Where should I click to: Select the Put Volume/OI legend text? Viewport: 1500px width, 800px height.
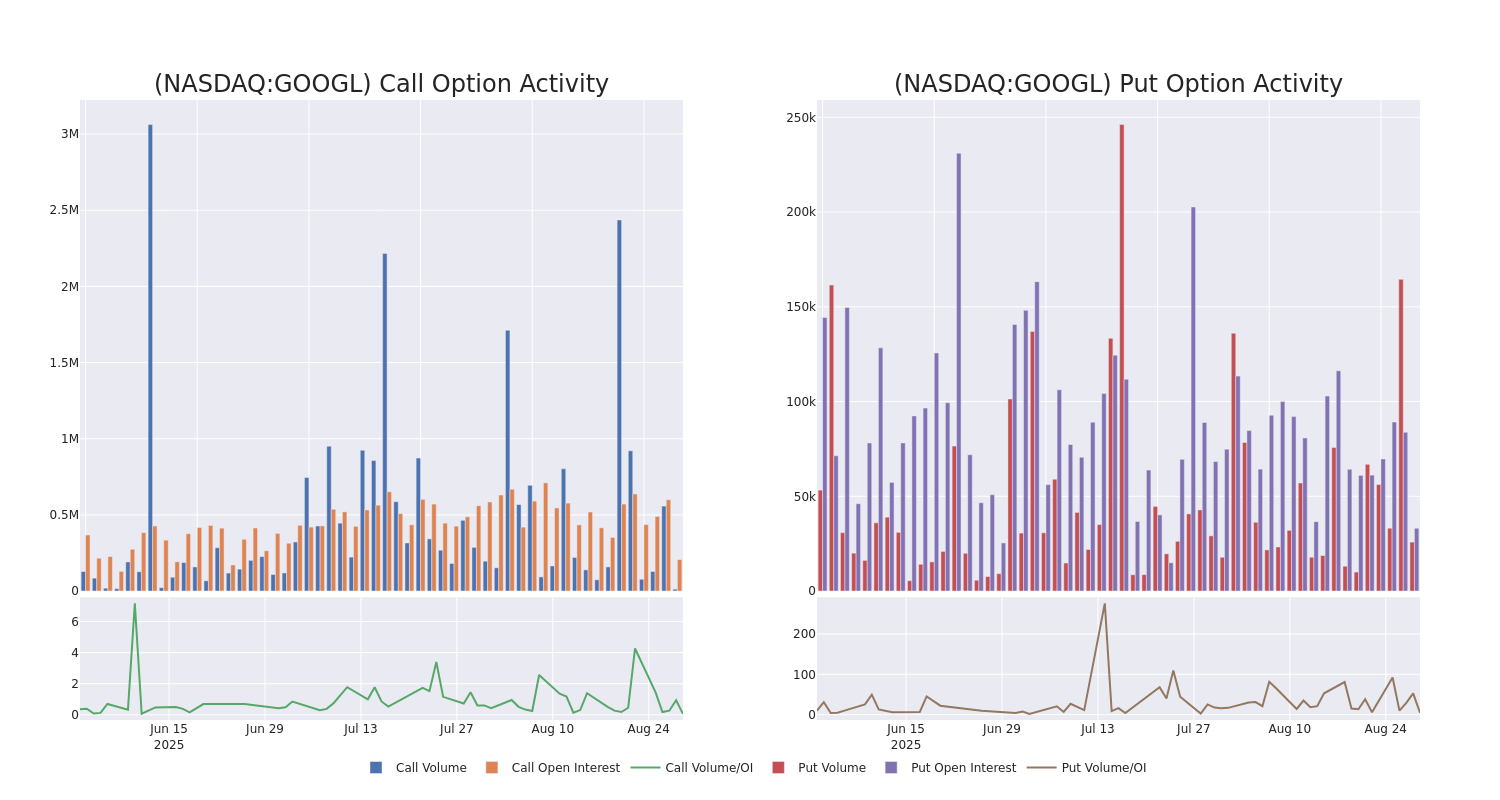click(1104, 768)
